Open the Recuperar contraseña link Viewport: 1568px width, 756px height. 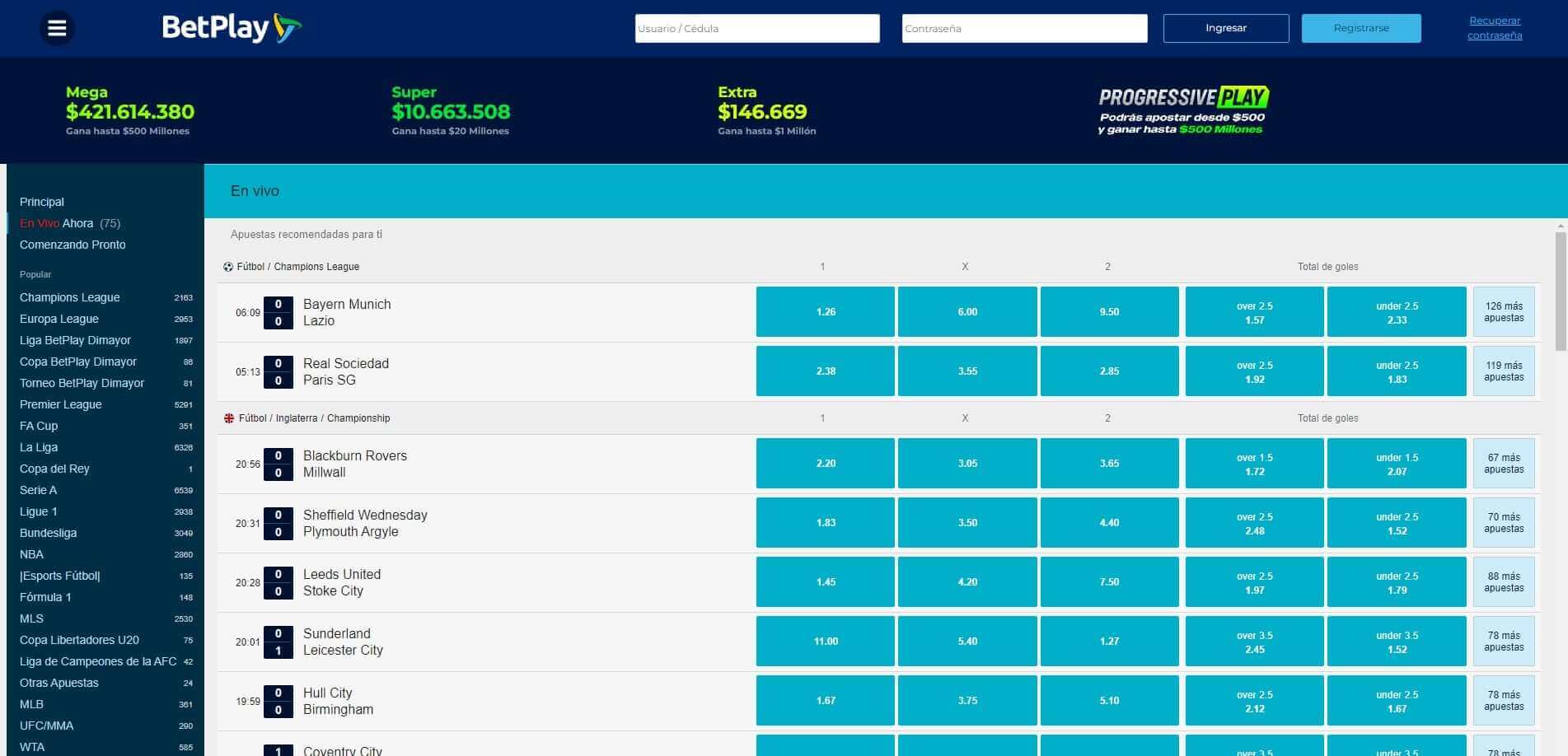click(1495, 28)
